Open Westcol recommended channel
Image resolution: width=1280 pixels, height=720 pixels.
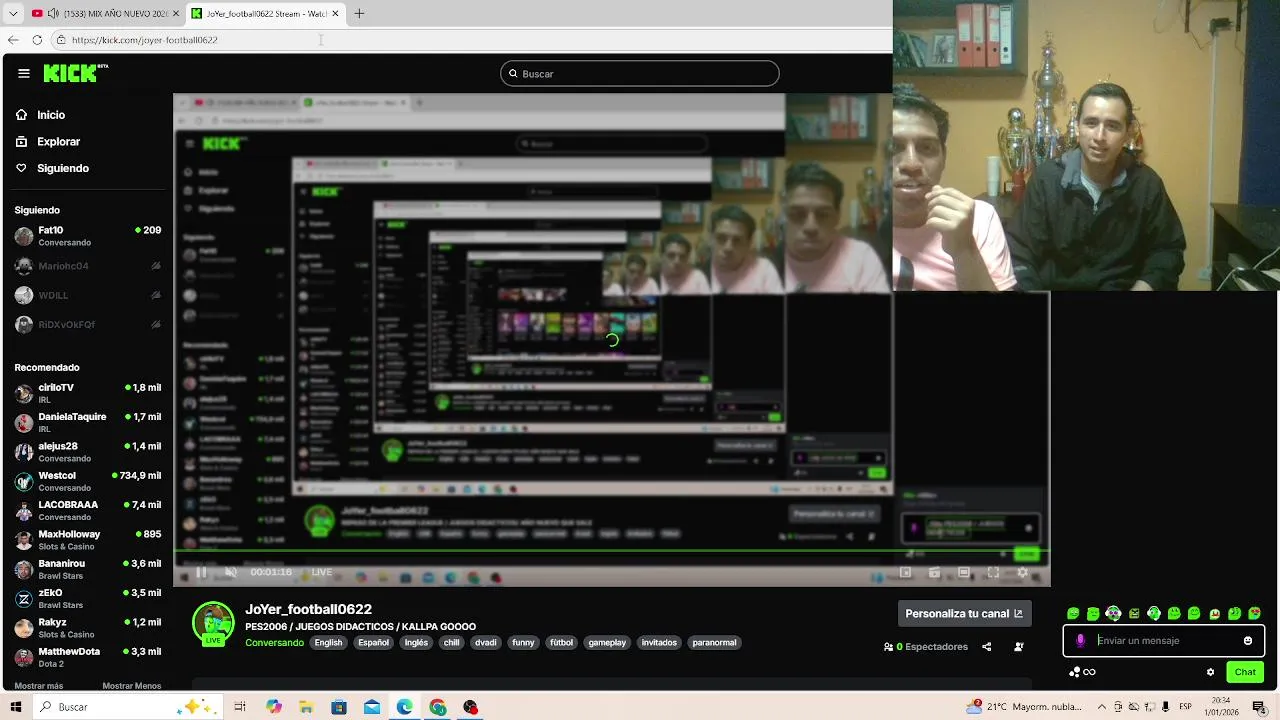pos(88,481)
